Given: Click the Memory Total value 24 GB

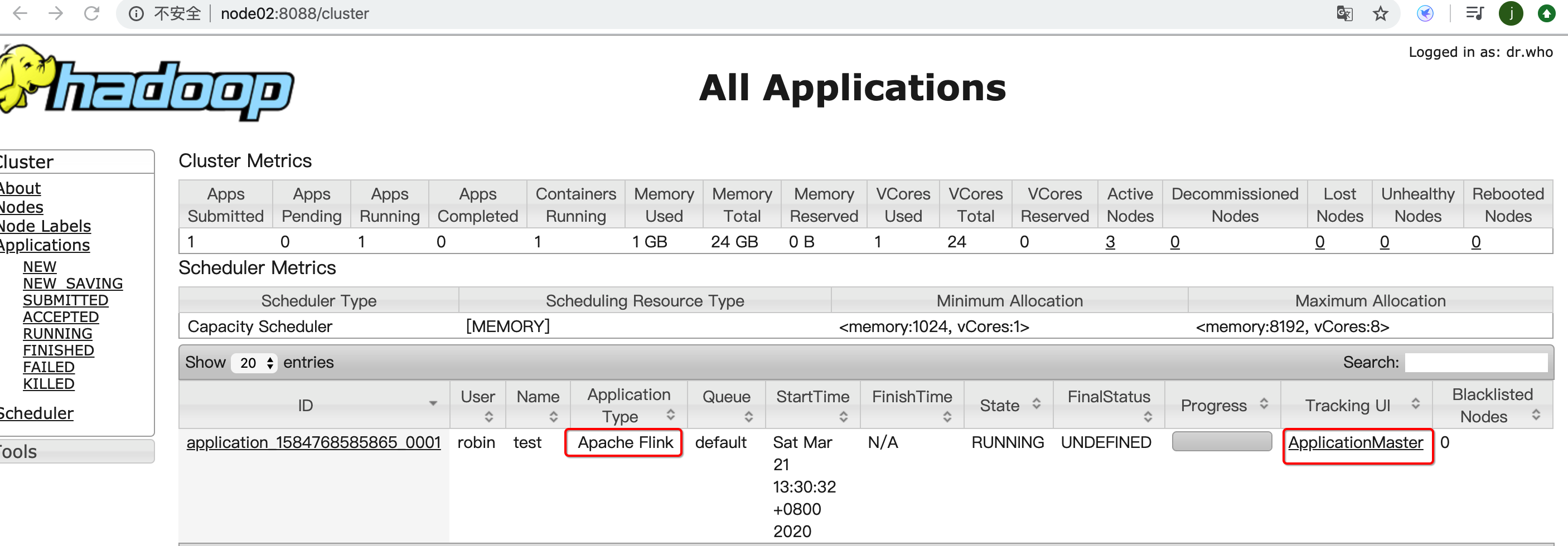Looking at the screenshot, I should coord(734,242).
